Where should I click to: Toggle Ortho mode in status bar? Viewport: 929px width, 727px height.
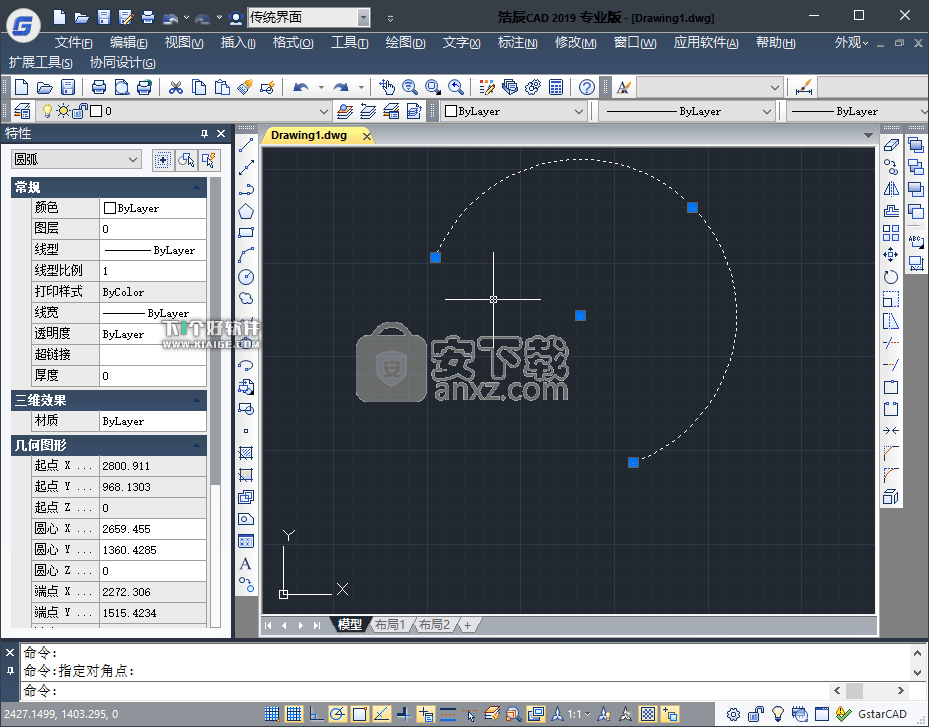316,714
